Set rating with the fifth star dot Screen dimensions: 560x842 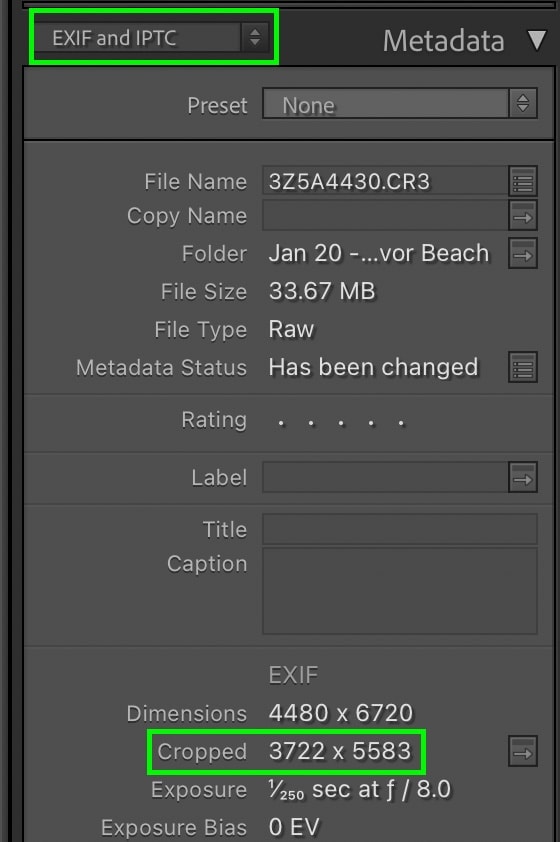[401, 423]
